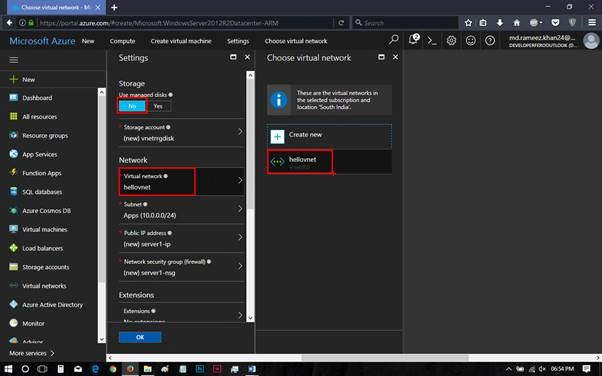Image resolution: width=602 pixels, height=376 pixels.
Task: Maximize the Choose virtual network blade
Action: (x=381, y=57)
